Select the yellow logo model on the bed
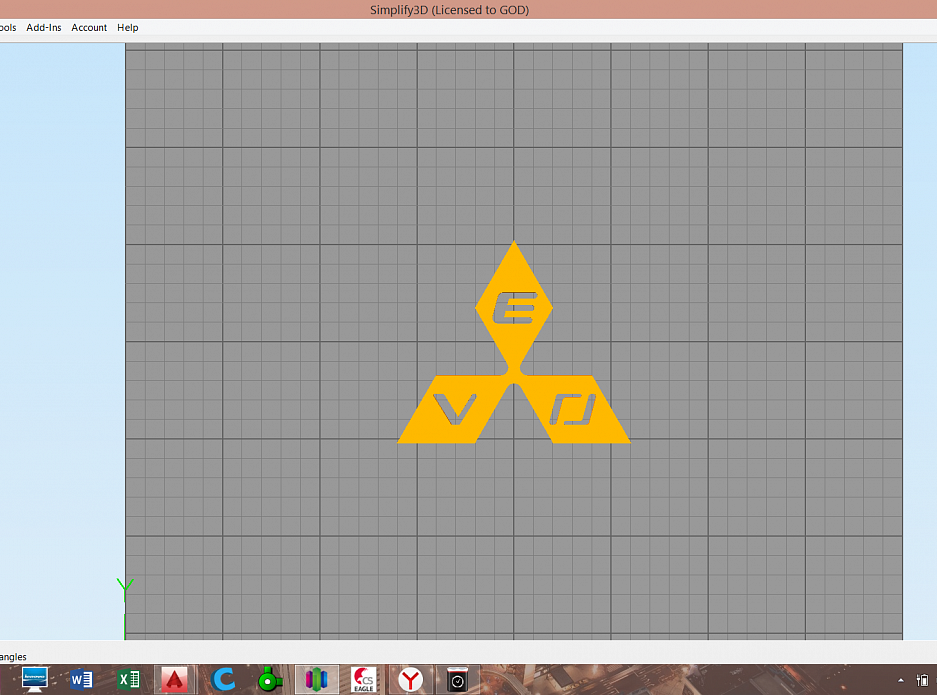The image size is (937, 695). pyautogui.click(x=514, y=342)
